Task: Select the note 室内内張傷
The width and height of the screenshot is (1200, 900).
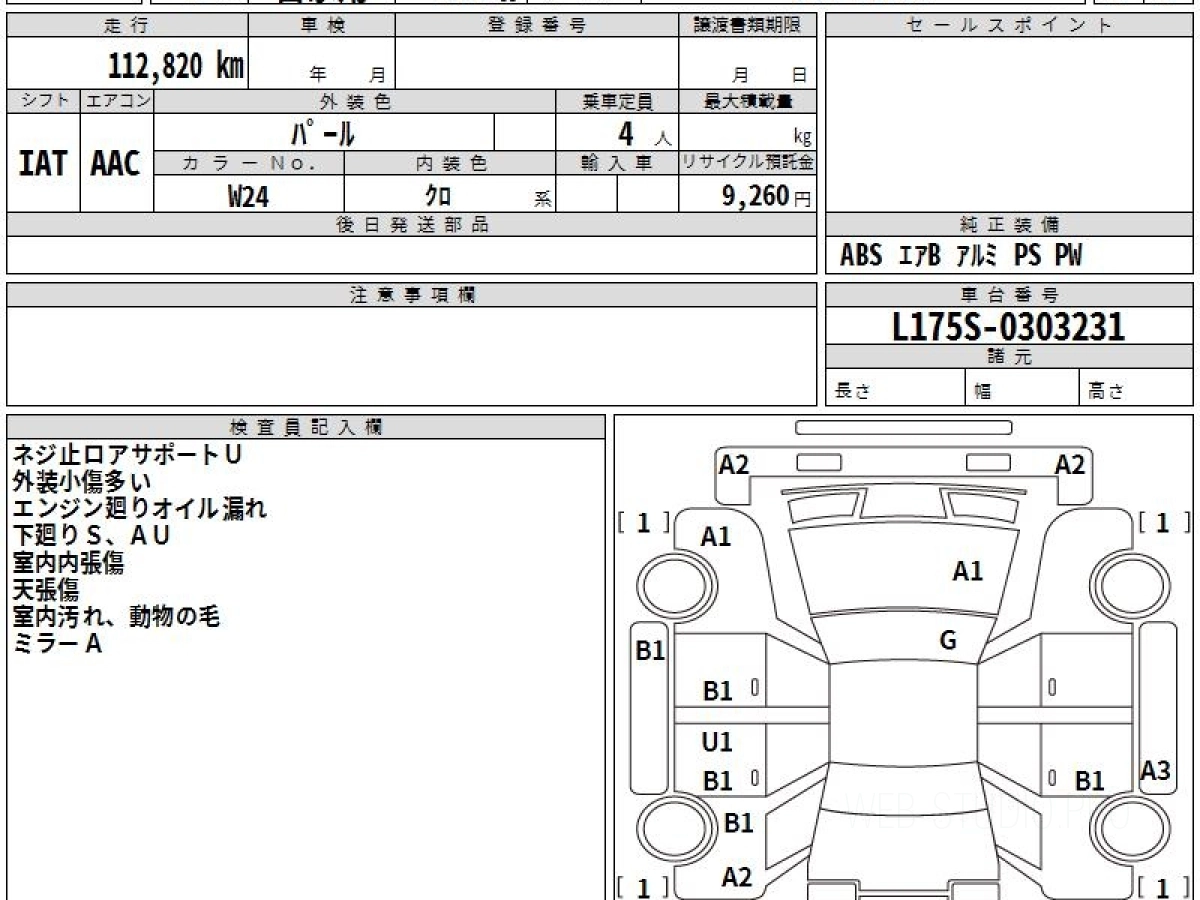Action: tap(68, 563)
